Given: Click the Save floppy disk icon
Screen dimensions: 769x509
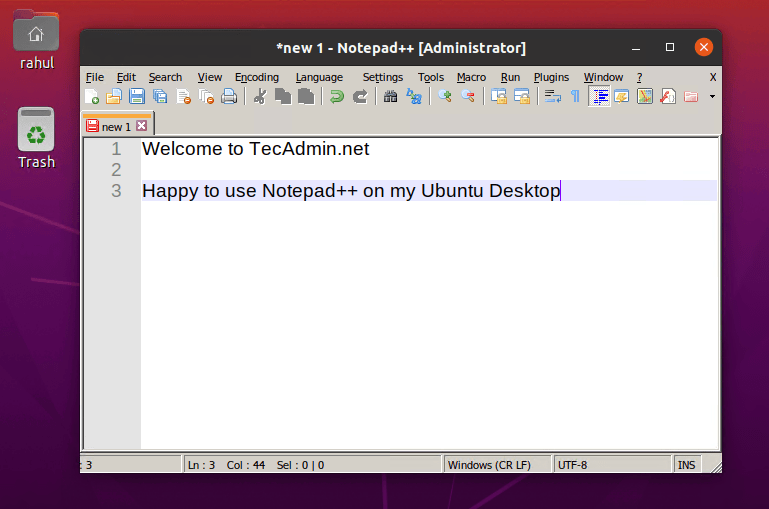Looking at the screenshot, I should [137, 97].
